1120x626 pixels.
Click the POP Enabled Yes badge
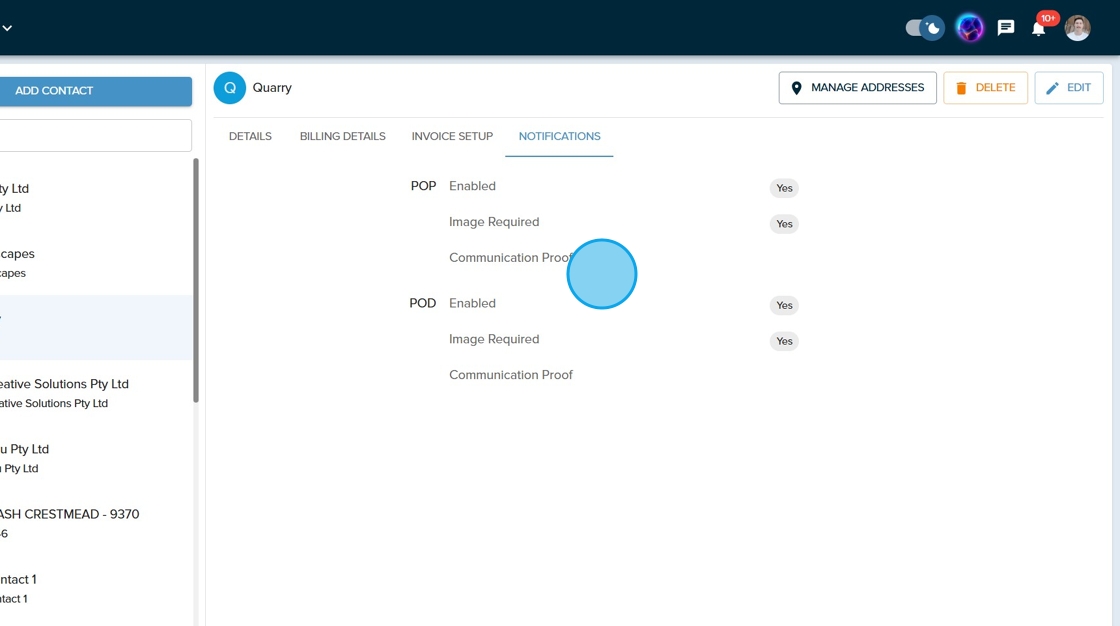pyautogui.click(x=784, y=188)
